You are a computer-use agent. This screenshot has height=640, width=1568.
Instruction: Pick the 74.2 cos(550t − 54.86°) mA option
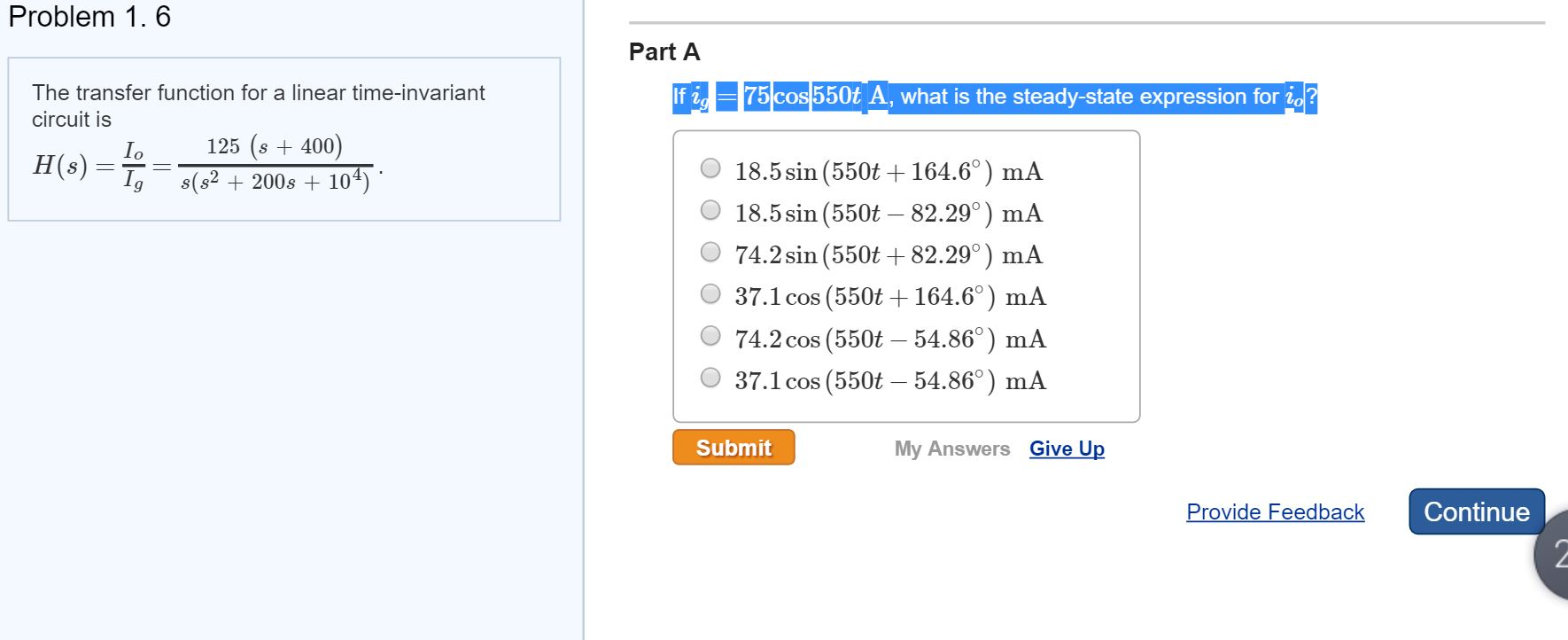[x=710, y=335]
